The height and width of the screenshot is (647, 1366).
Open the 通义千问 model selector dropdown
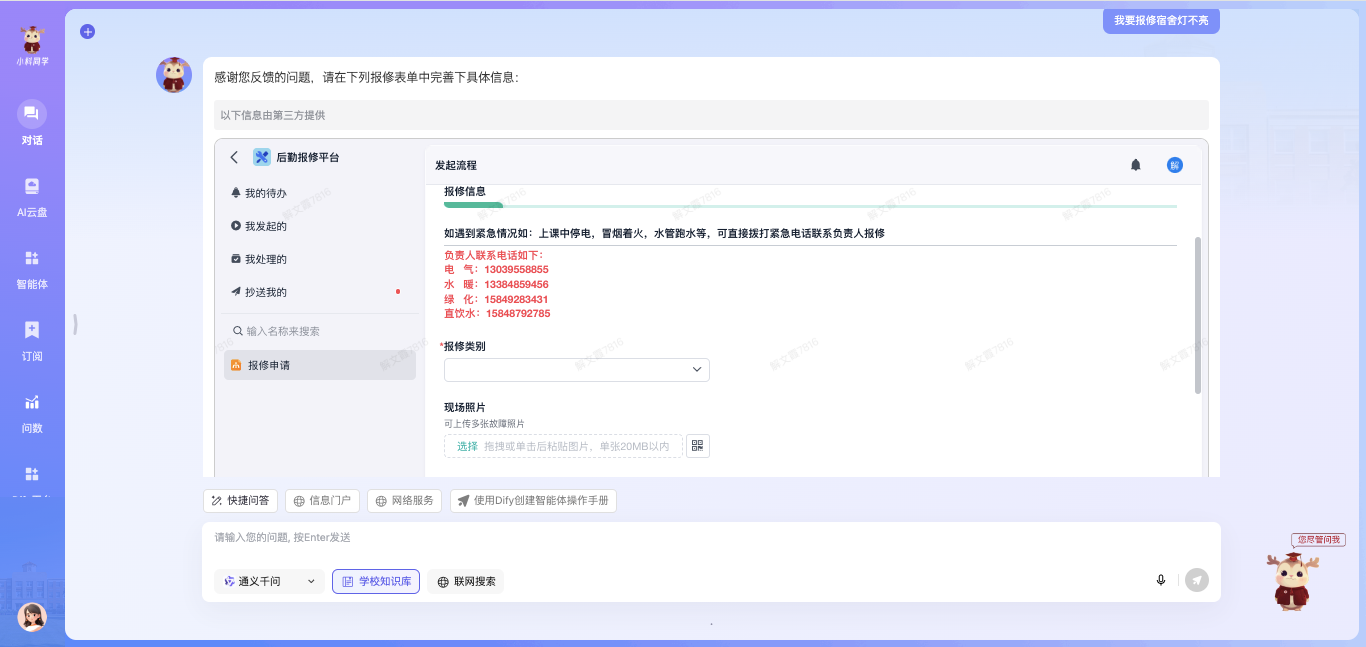pos(269,581)
